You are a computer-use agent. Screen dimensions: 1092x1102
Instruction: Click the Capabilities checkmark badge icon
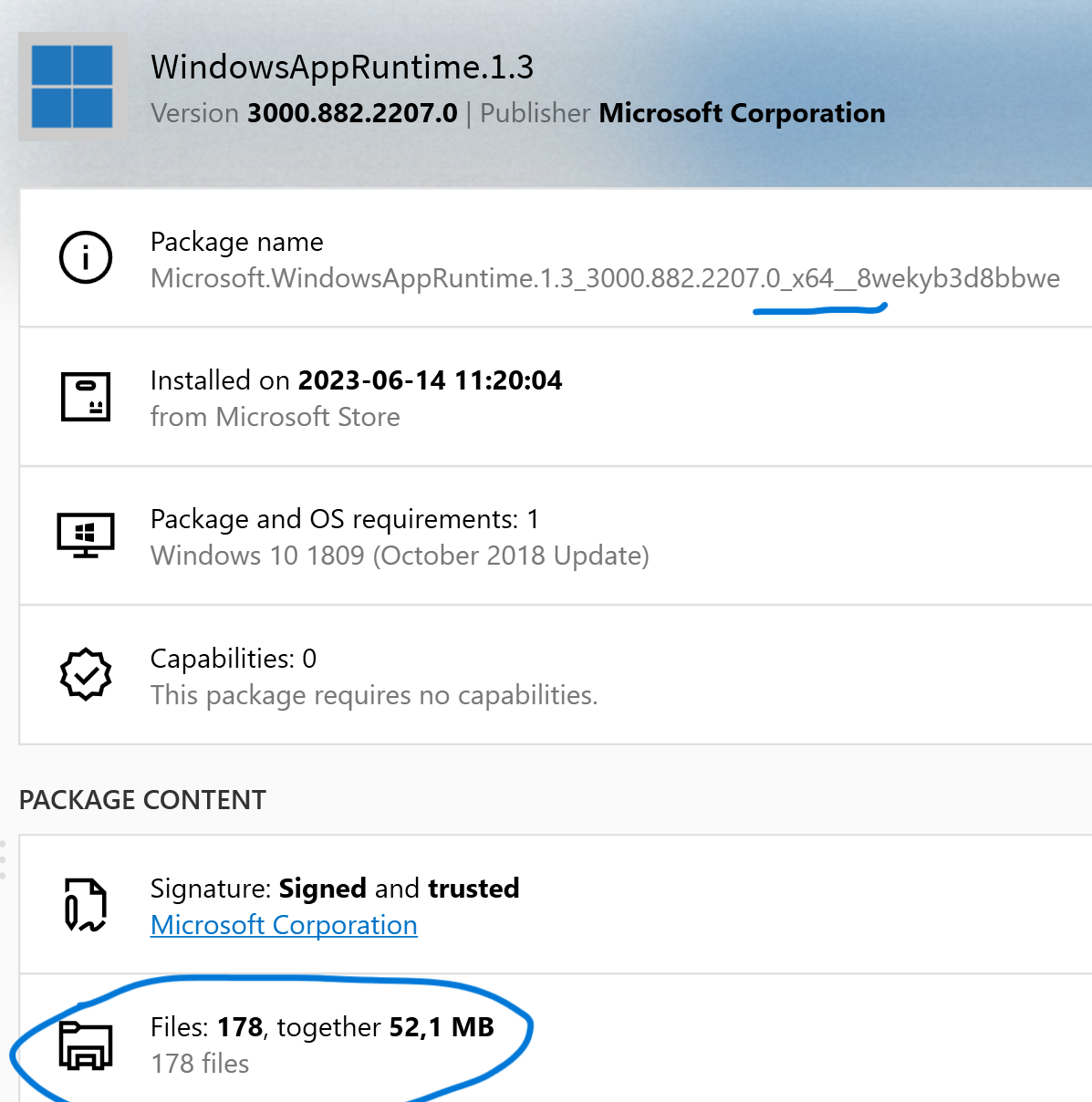click(85, 675)
